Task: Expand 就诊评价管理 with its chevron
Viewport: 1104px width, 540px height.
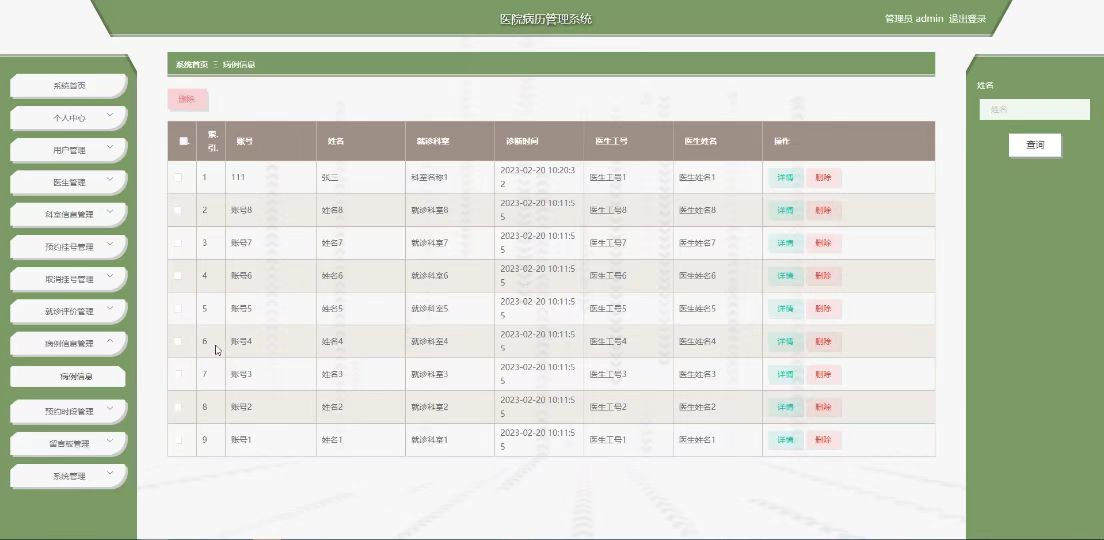Action: click(110, 308)
